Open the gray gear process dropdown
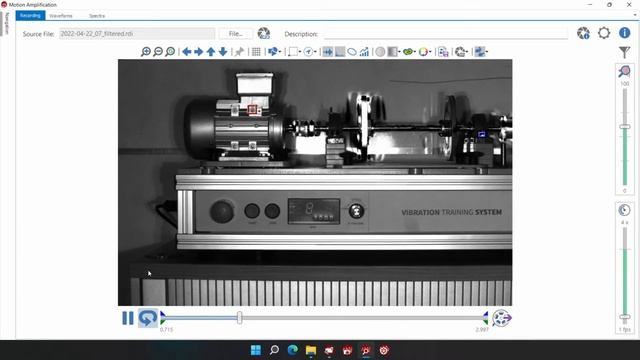This screenshot has width=640, height=360. click(462, 52)
